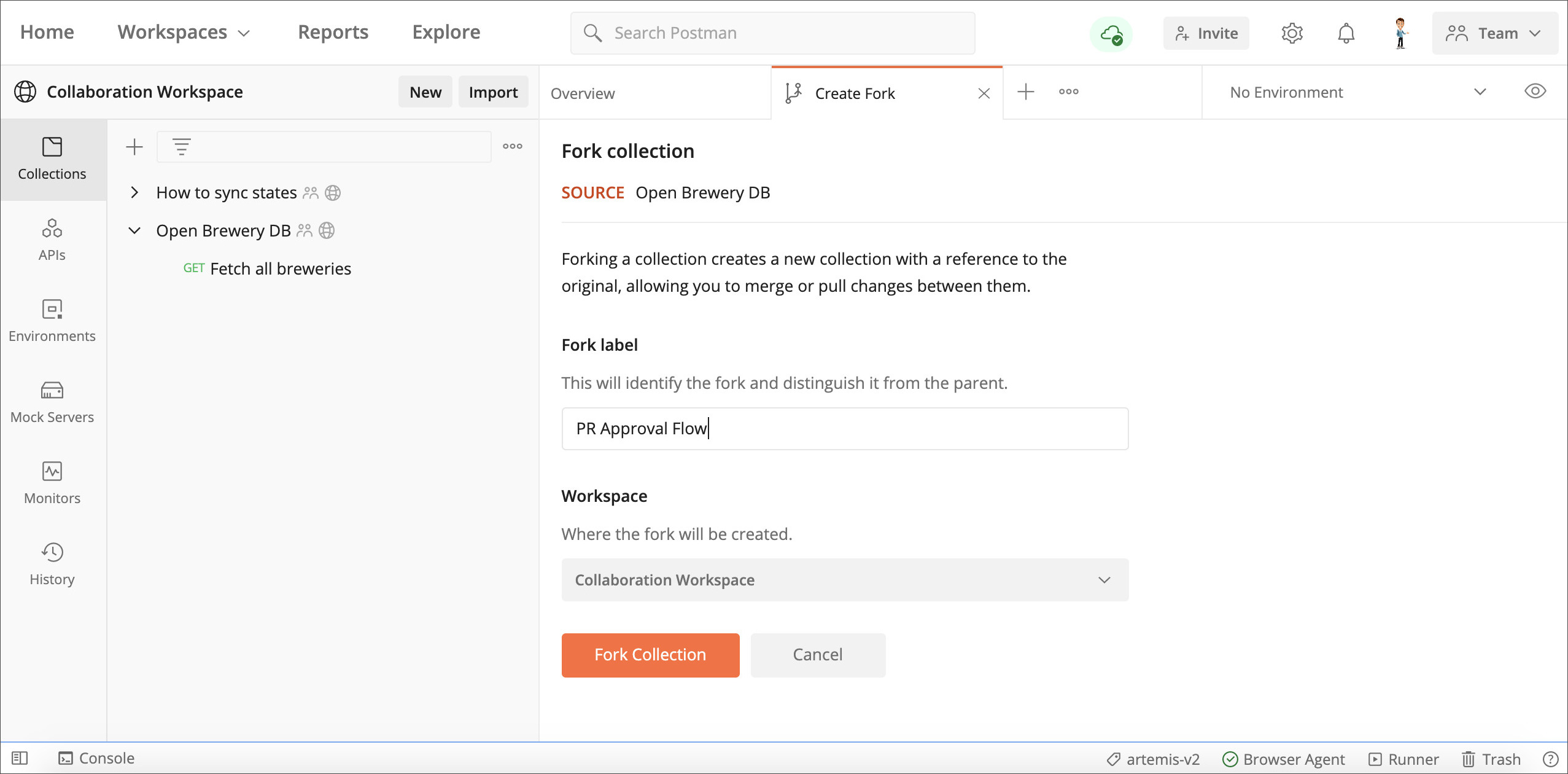Click Browser Agent status indicator
This screenshot has width=1568, height=774.
coord(1283,759)
